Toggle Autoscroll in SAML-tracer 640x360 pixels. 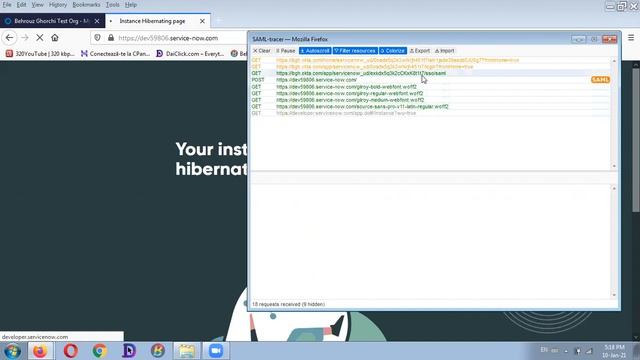(315, 51)
